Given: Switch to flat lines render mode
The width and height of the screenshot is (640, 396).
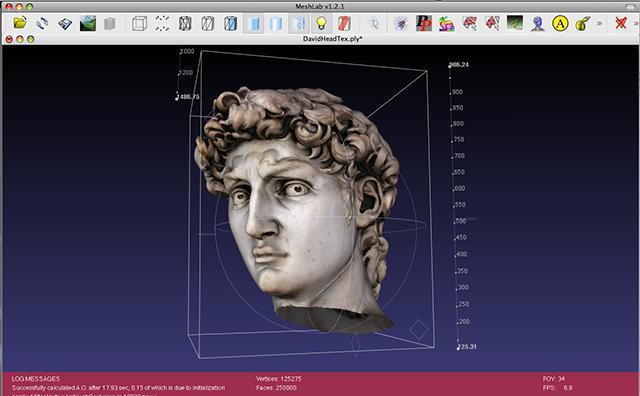Looking at the screenshot, I should pos(231,23).
